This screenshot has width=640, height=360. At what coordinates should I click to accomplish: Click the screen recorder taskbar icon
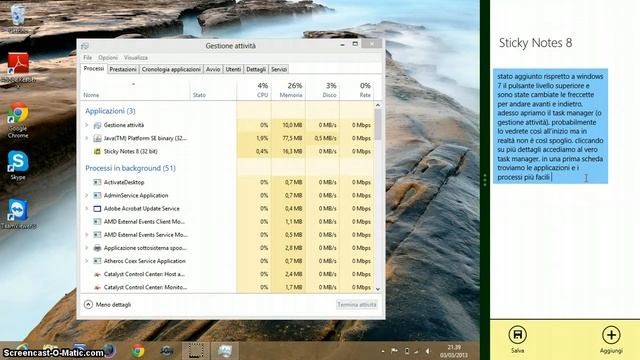pos(196,351)
